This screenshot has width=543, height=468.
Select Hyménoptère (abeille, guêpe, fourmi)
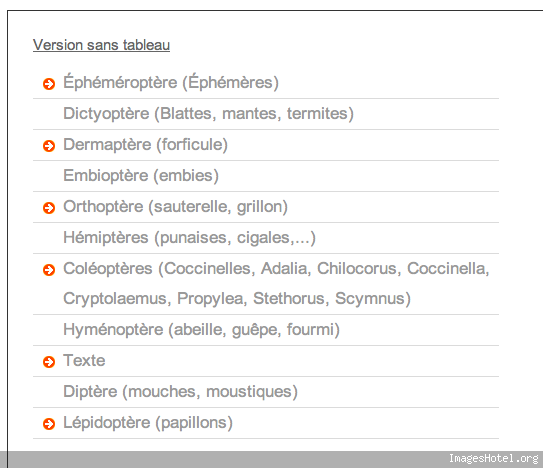(x=202, y=329)
